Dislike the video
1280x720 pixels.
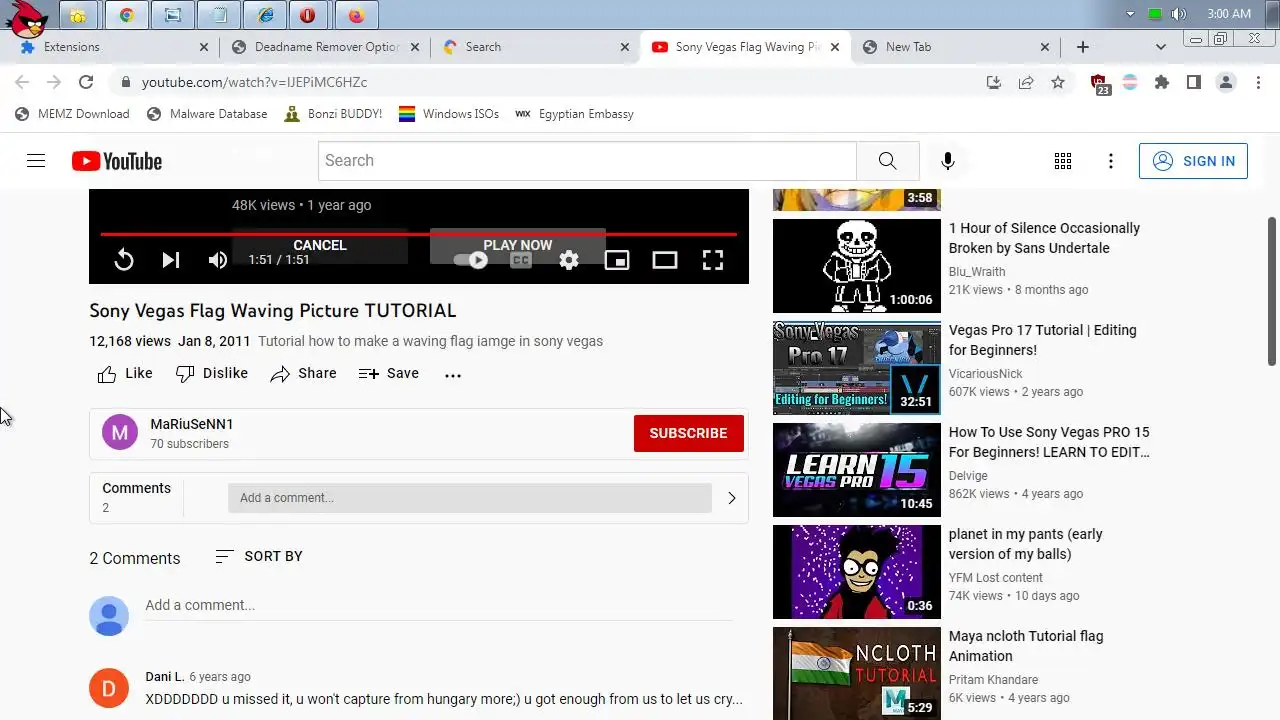pos(212,374)
